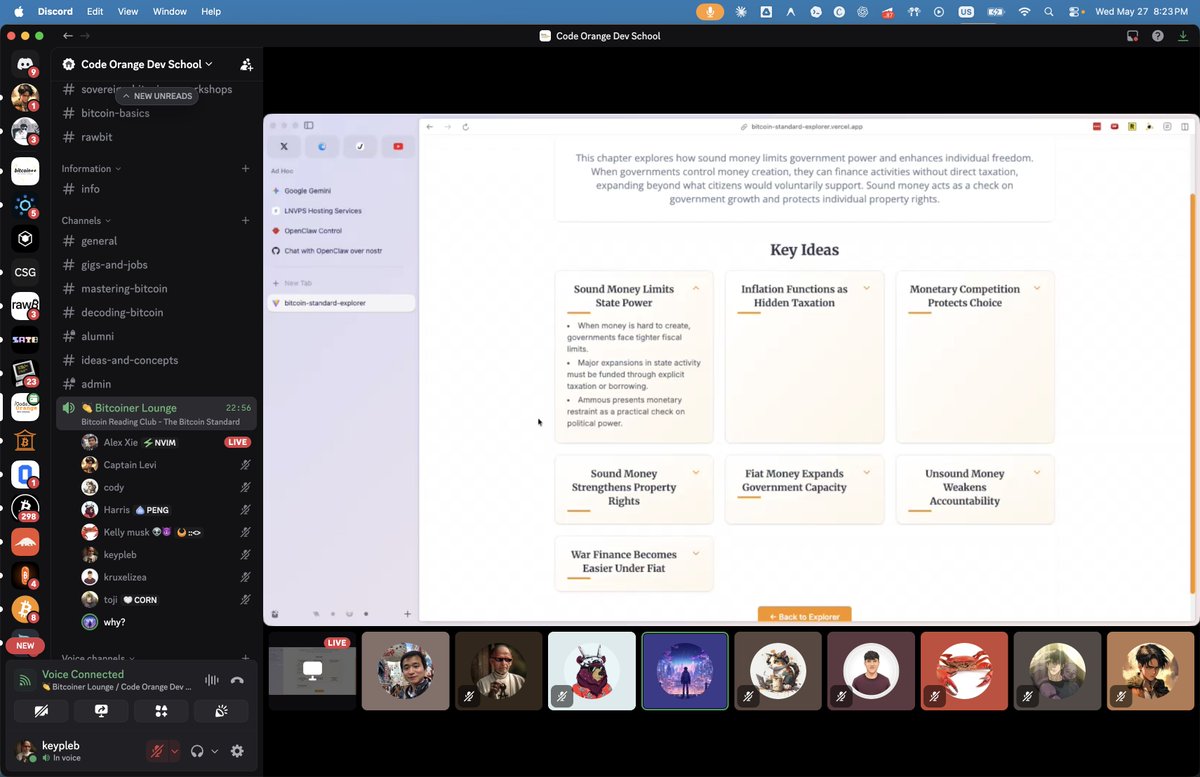Viewport: 1200px width, 777px height.
Task: Add new tab plus in shared browser sidebar
Action: click(x=407, y=614)
